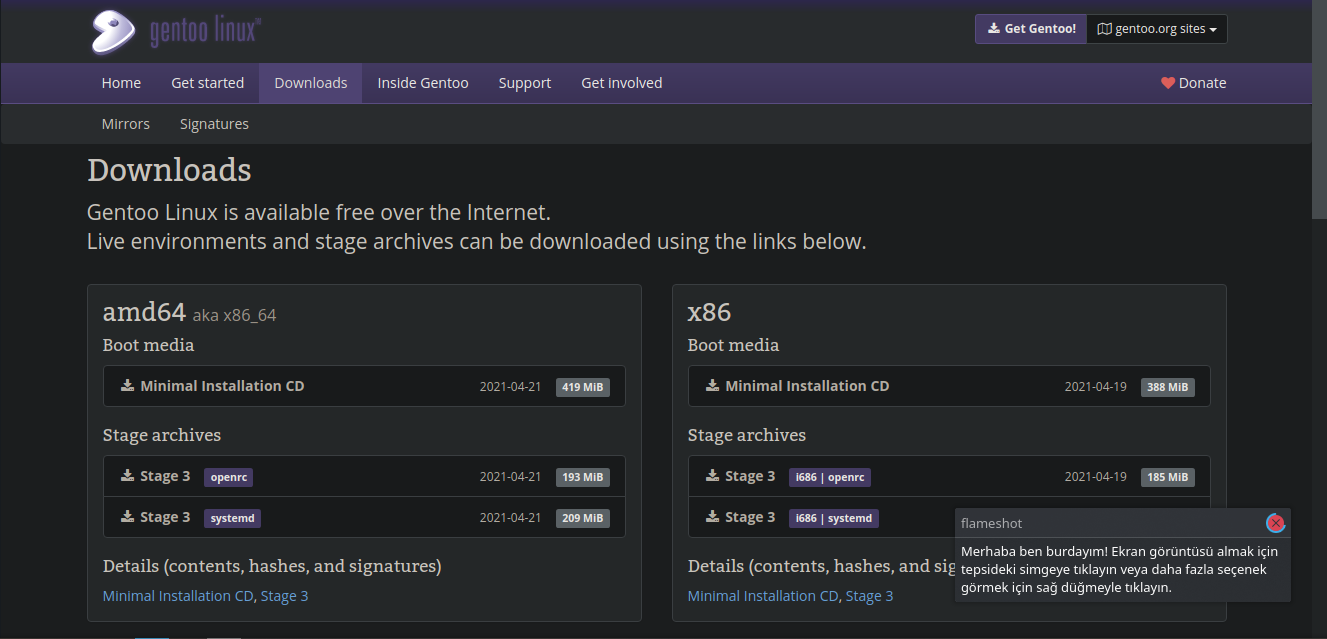Open x86 Minimal Installation CD details link

click(763, 596)
